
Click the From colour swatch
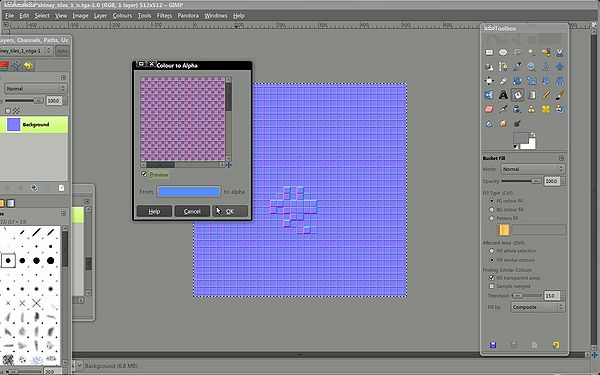click(188, 192)
